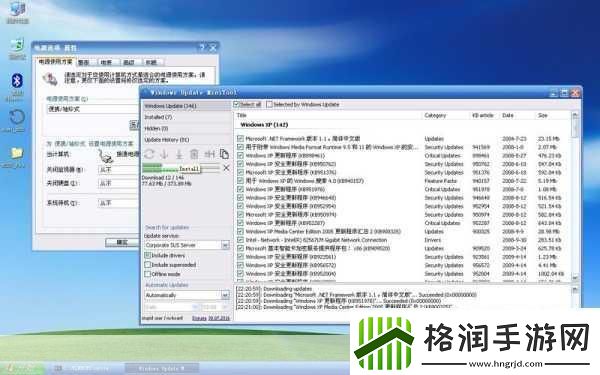Click the updates list scrollbar up arrow
This screenshot has height=375, width=600.
click(x=575, y=115)
